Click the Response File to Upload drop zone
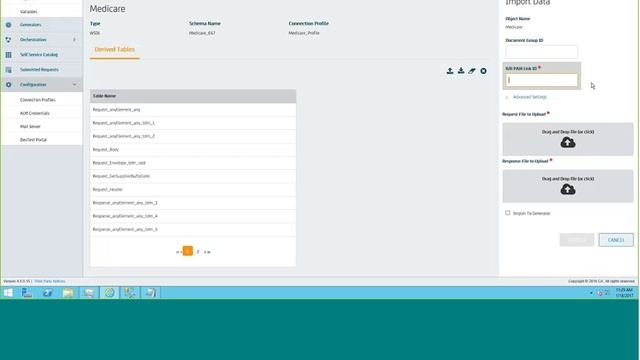The height and width of the screenshot is (360, 640). pyautogui.click(x=568, y=186)
